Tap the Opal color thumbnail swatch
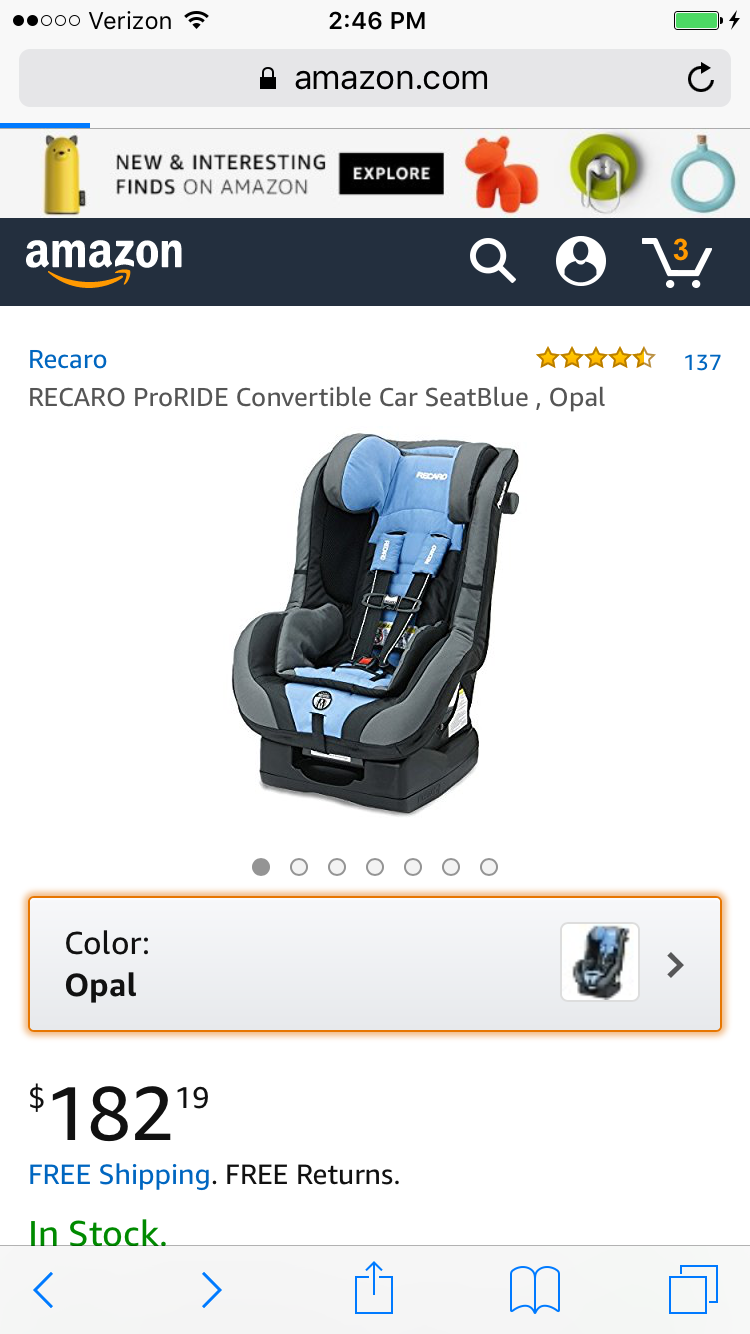This screenshot has width=750, height=1334. pos(600,962)
